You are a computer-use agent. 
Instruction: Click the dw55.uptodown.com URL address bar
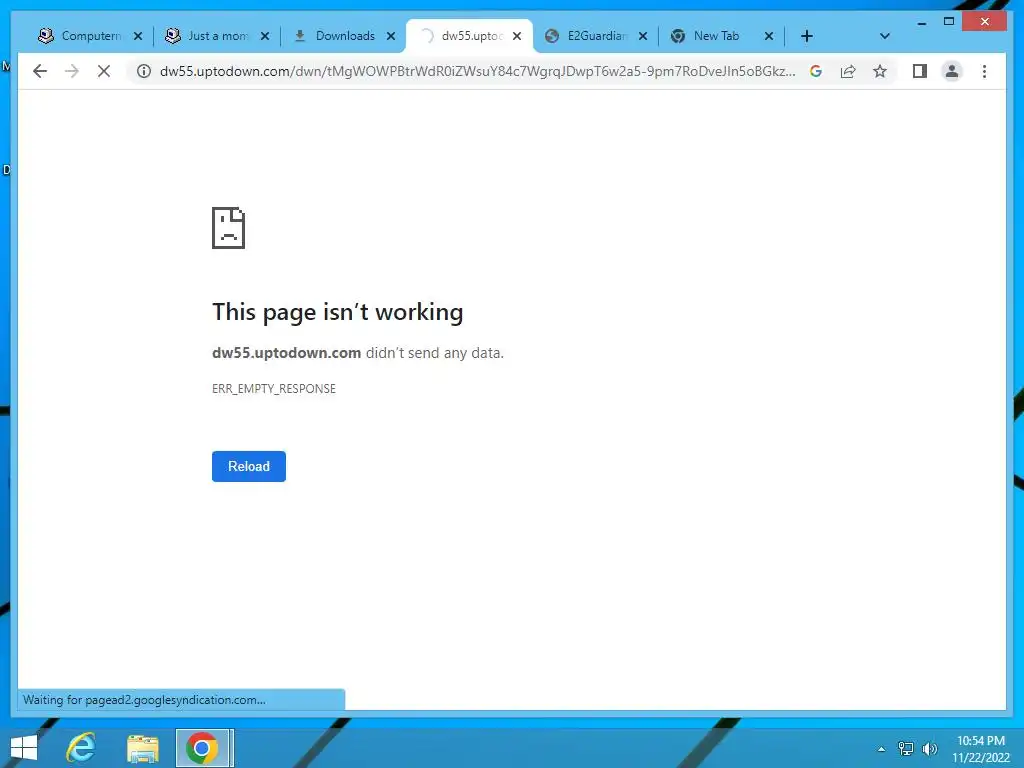[x=477, y=71]
